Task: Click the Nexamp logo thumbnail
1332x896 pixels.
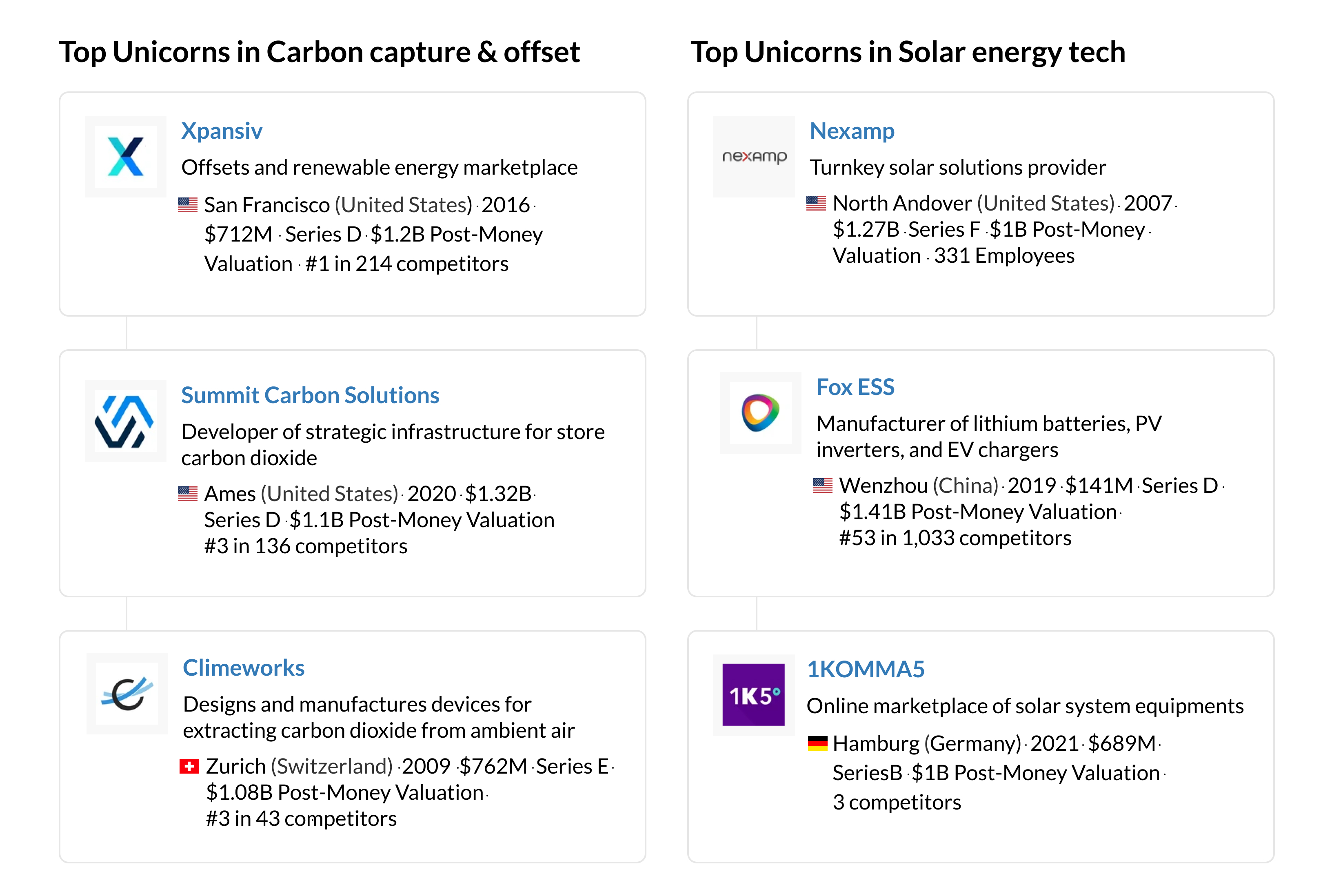Action: point(754,157)
